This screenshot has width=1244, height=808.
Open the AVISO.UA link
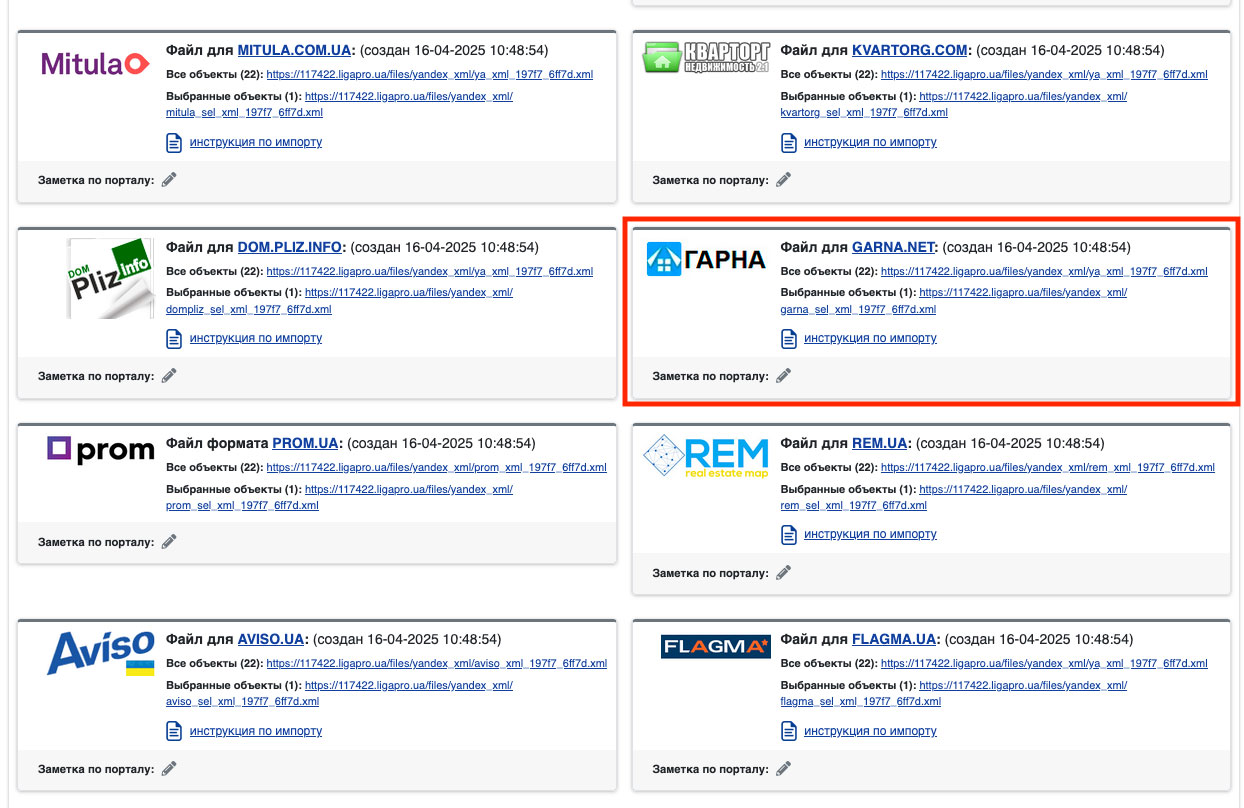(270, 639)
